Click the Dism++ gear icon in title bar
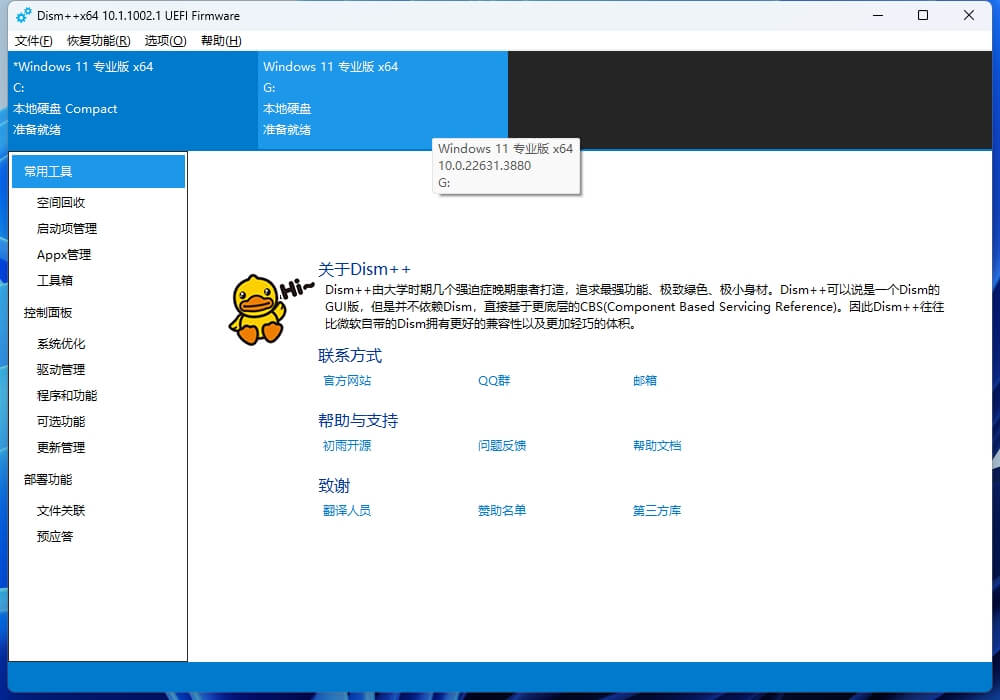 (24, 16)
